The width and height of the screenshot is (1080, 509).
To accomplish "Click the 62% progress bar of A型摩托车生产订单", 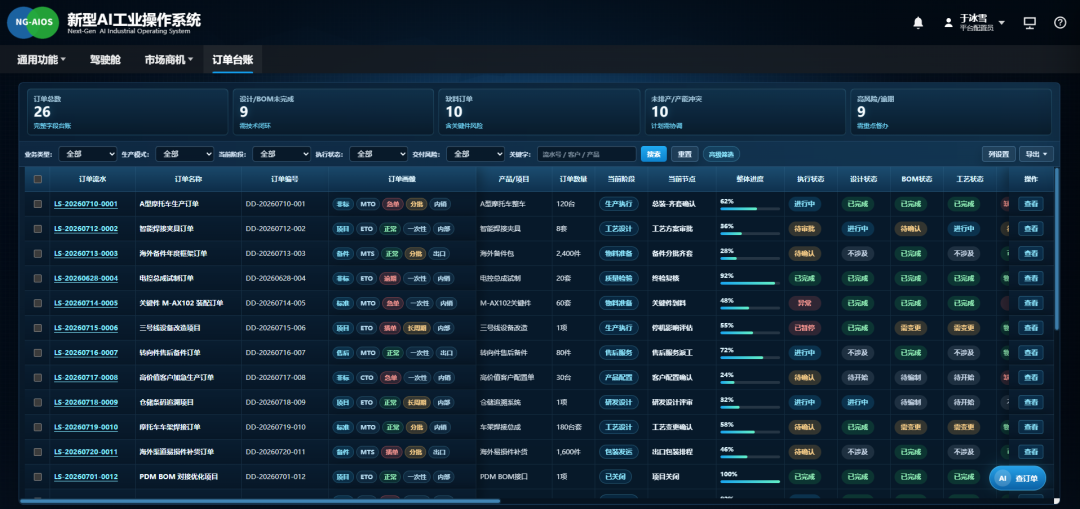I will coord(750,209).
